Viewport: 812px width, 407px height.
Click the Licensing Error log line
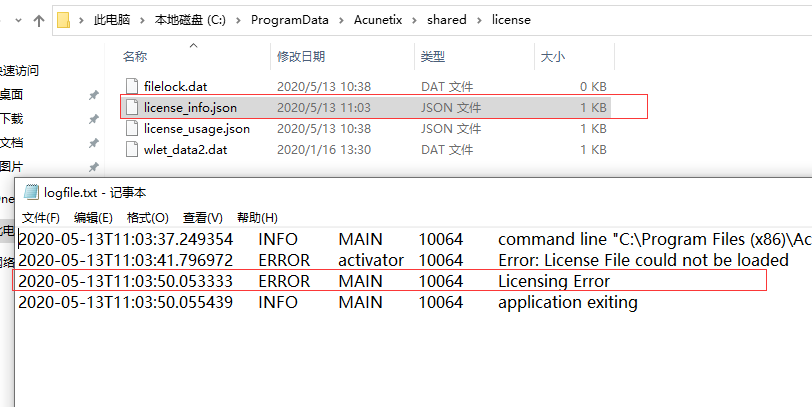coord(553,281)
